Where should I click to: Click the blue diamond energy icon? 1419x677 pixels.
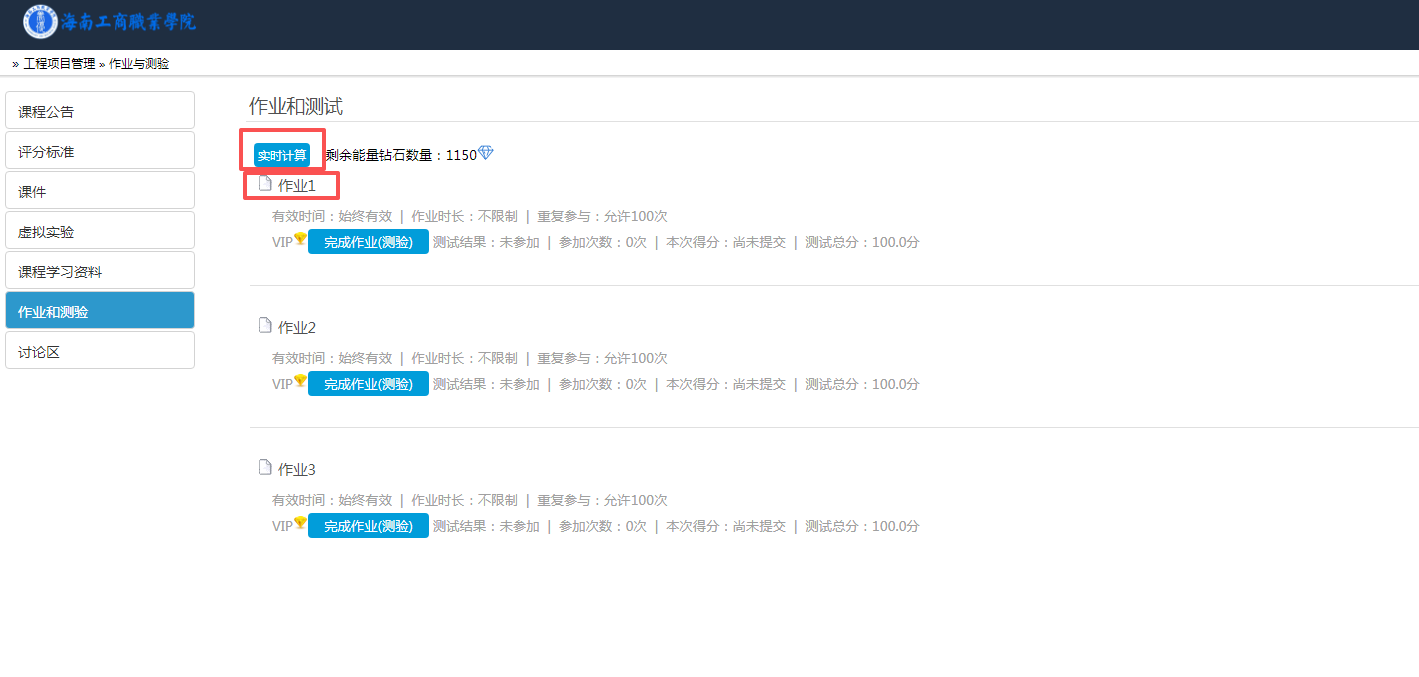pyautogui.click(x=486, y=153)
